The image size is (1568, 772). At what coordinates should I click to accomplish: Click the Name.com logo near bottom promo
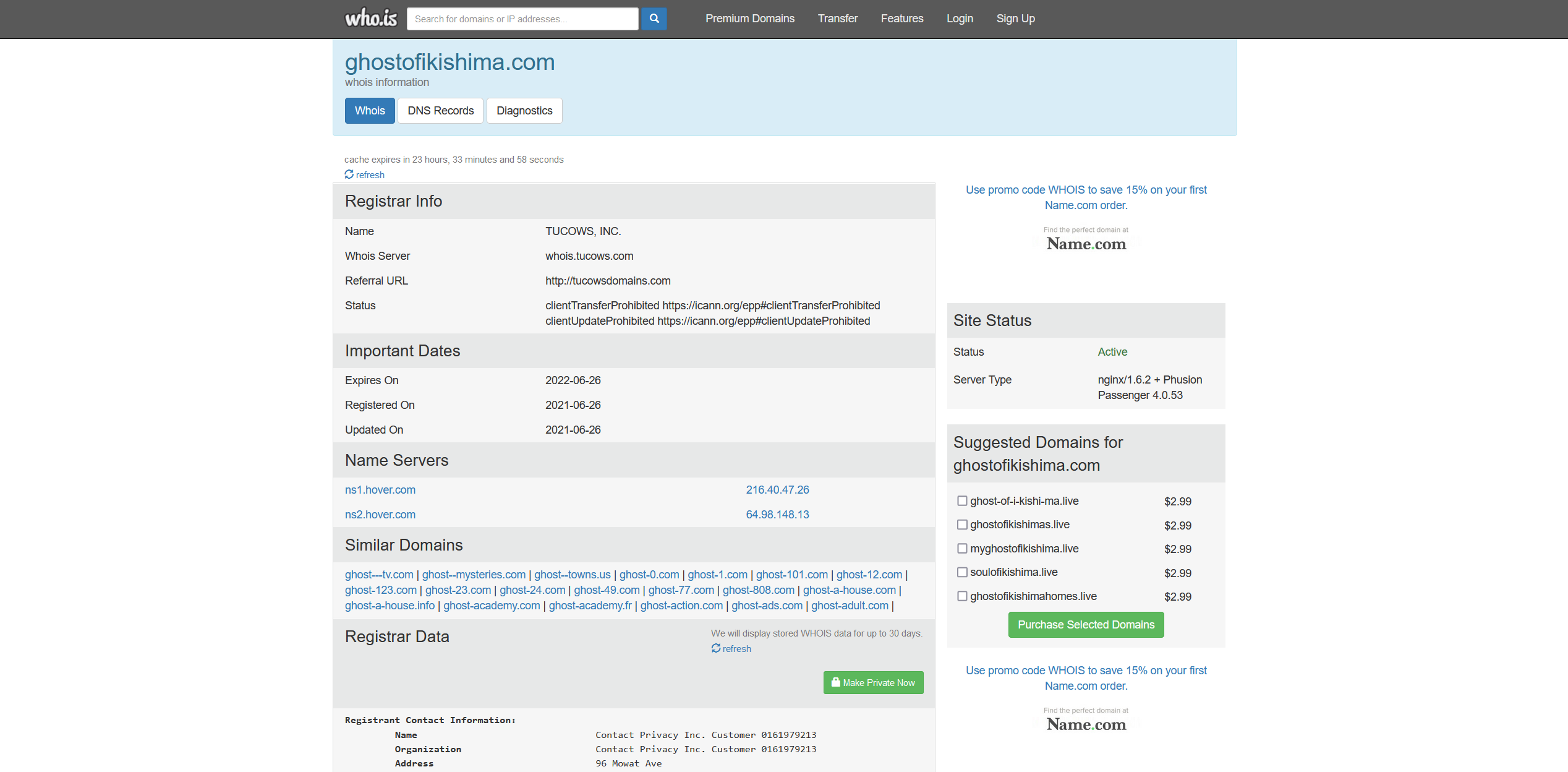(1086, 724)
